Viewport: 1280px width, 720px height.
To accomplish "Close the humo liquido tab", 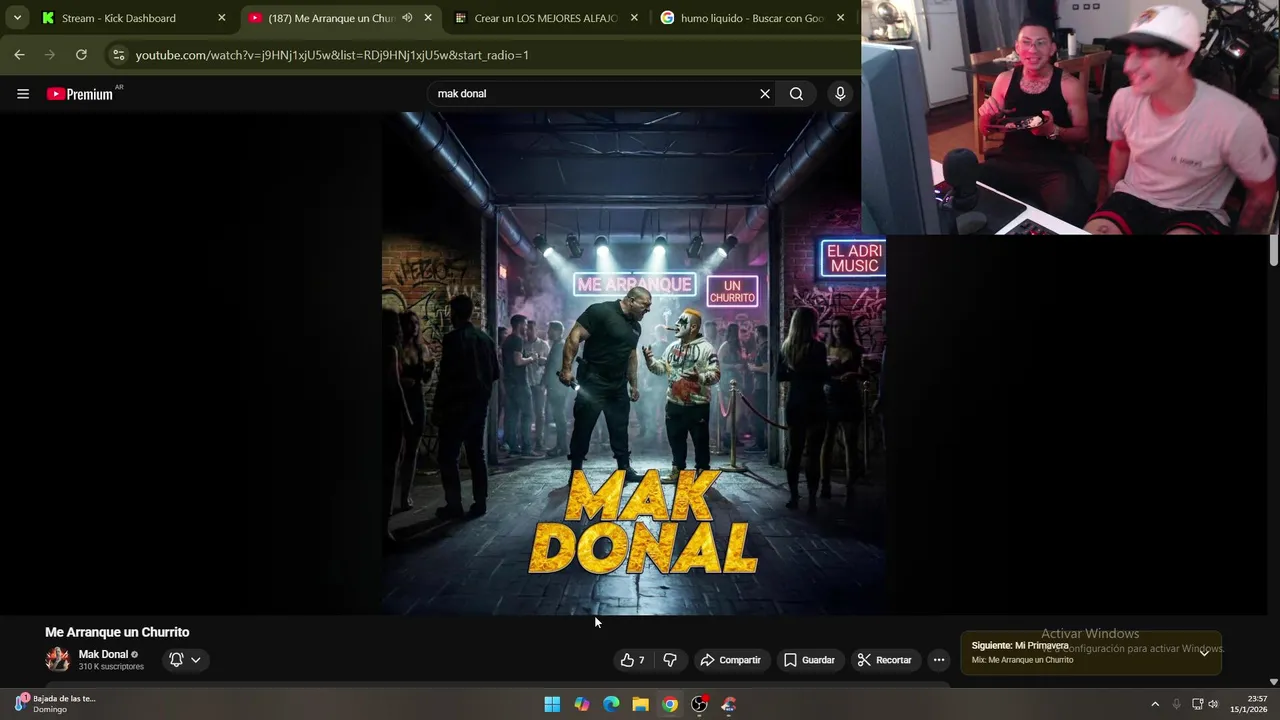I will point(840,18).
